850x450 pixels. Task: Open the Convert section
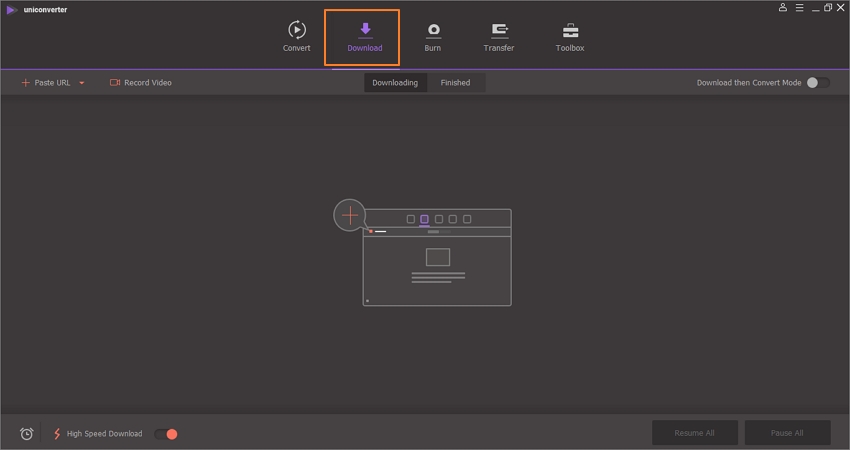(297, 36)
